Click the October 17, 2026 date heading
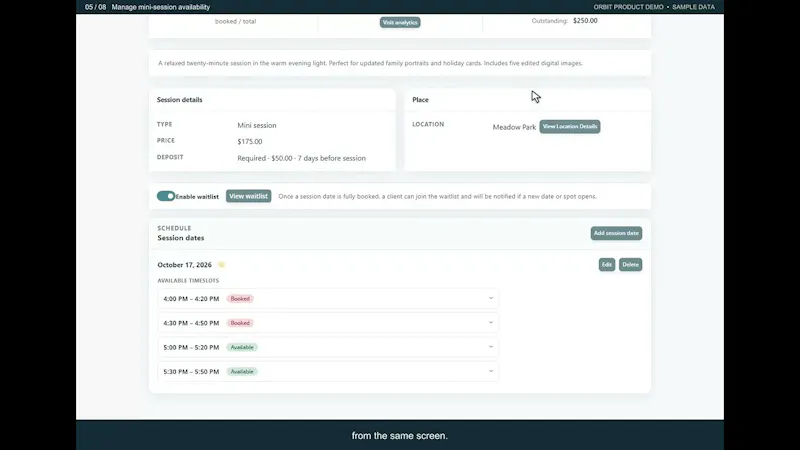Viewport: 800px width, 450px height. tap(184, 265)
